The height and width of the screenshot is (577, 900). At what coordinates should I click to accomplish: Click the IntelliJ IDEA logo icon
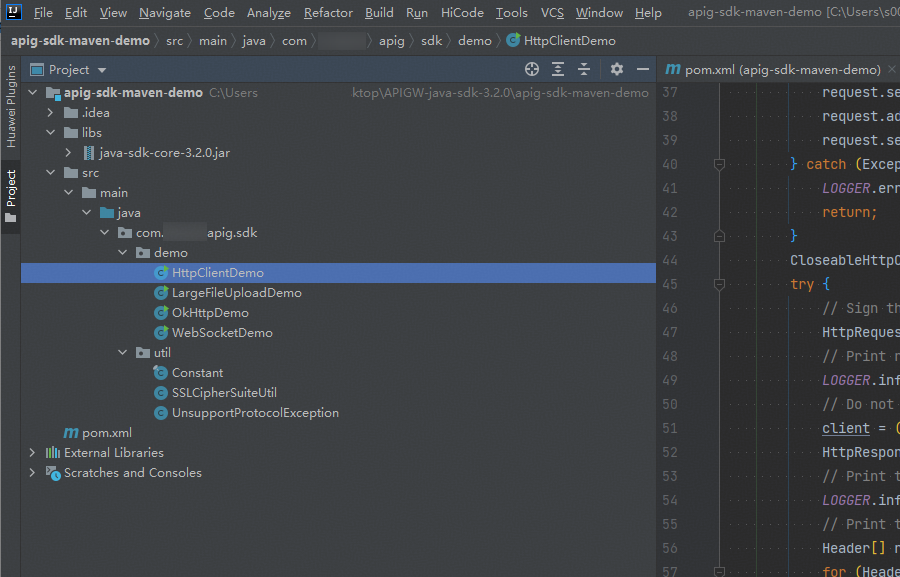[13, 11]
